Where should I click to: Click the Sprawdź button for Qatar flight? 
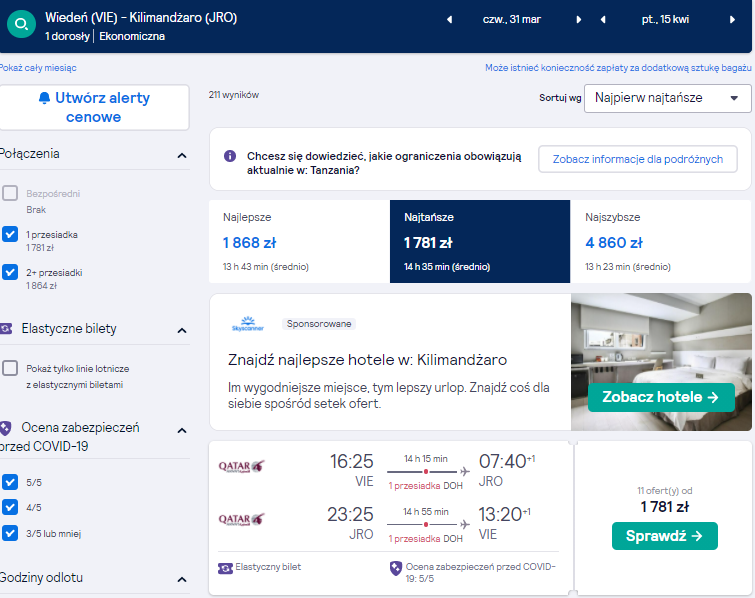[664, 536]
